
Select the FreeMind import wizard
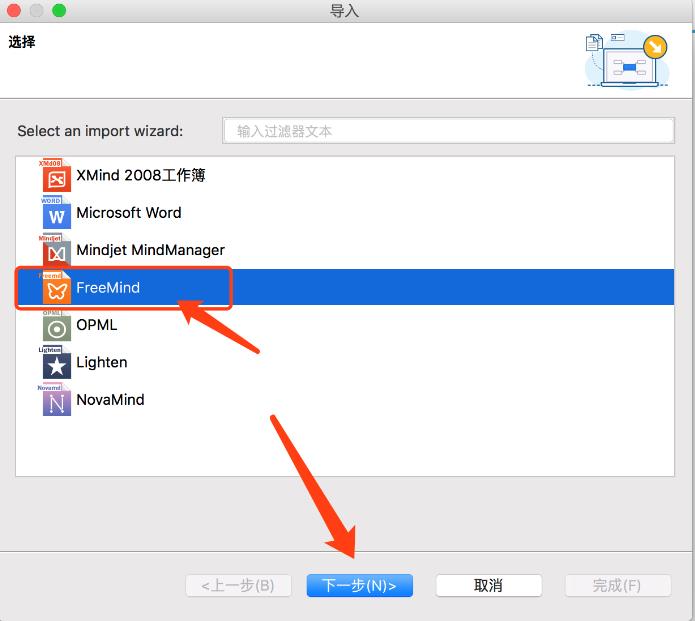pos(108,288)
